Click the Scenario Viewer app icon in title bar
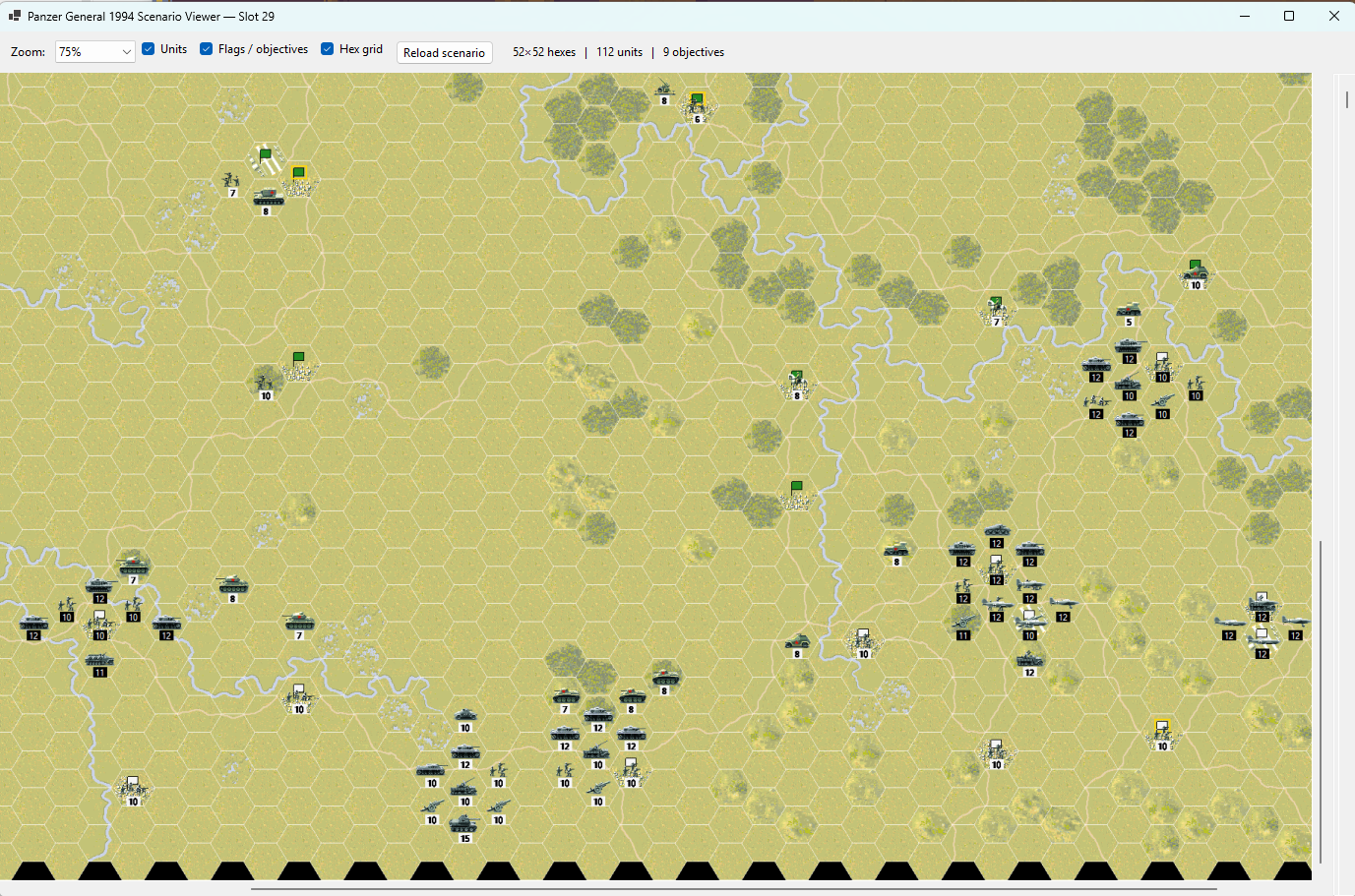The width and height of the screenshot is (1355, 896). click(14, 16)
